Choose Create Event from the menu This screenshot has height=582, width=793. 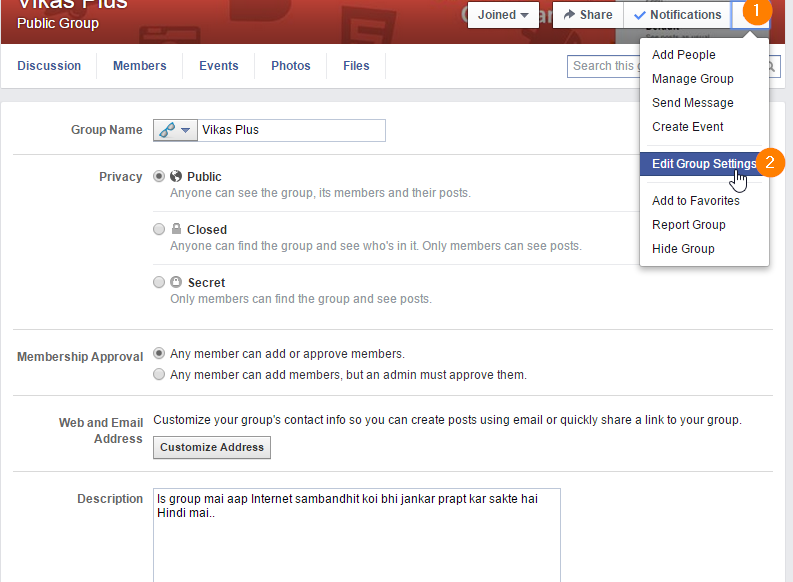tap(704, 127)
